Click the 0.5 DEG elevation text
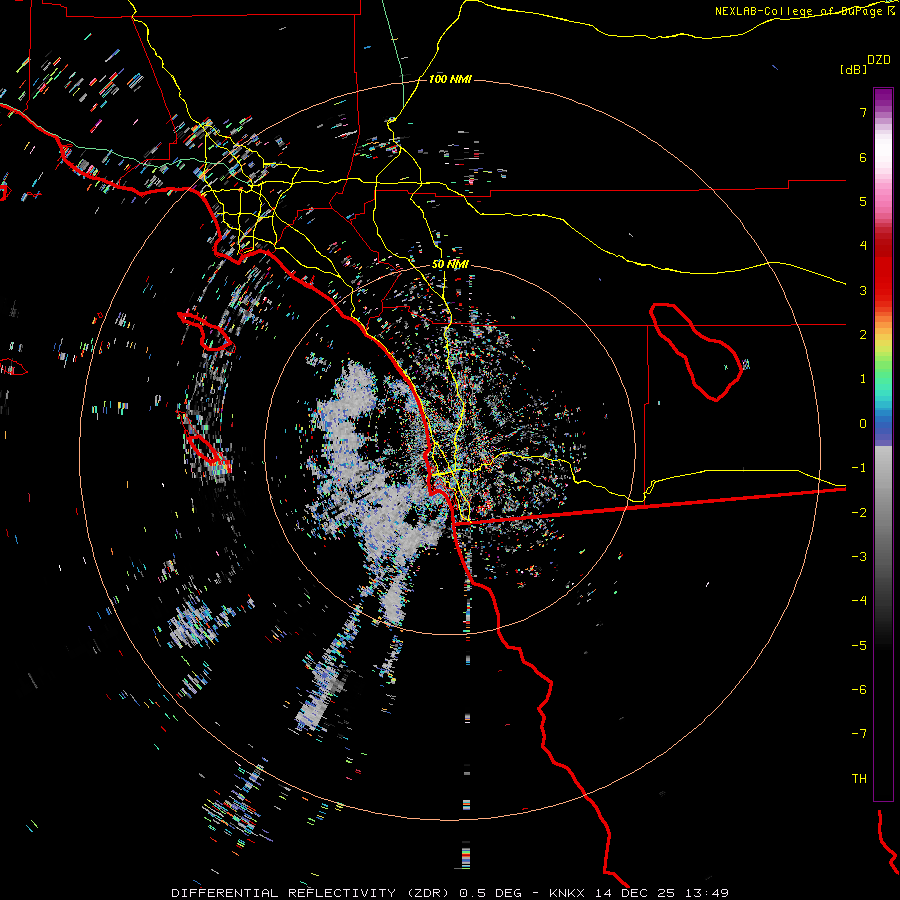The image size is (900, 900). (491, 893)
